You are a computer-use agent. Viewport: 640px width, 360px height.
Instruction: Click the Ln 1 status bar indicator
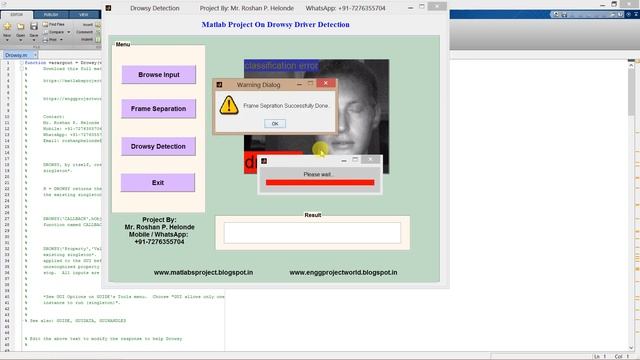tap(600, 356)
